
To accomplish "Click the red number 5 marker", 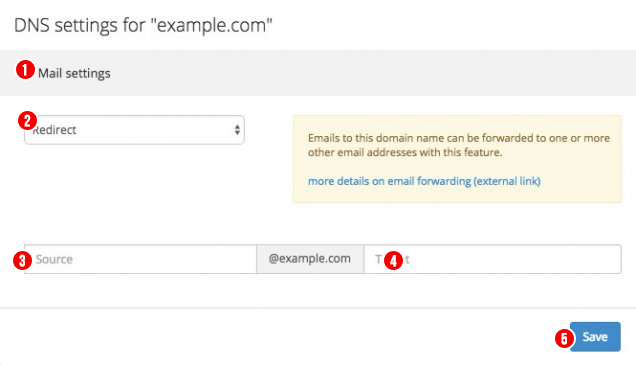I will pos(564,338).
